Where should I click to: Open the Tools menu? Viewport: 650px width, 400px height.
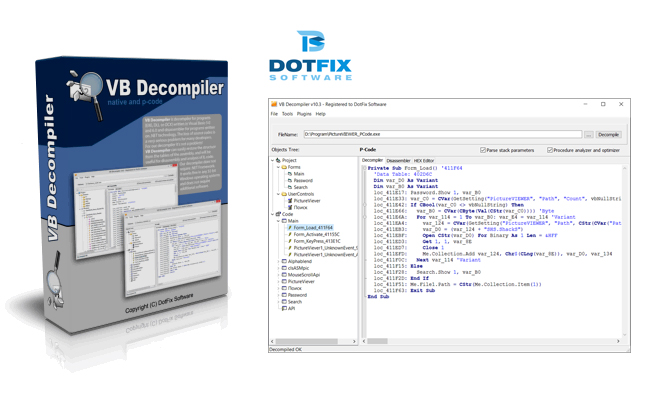pyautogui.click(x=287, y=114)
